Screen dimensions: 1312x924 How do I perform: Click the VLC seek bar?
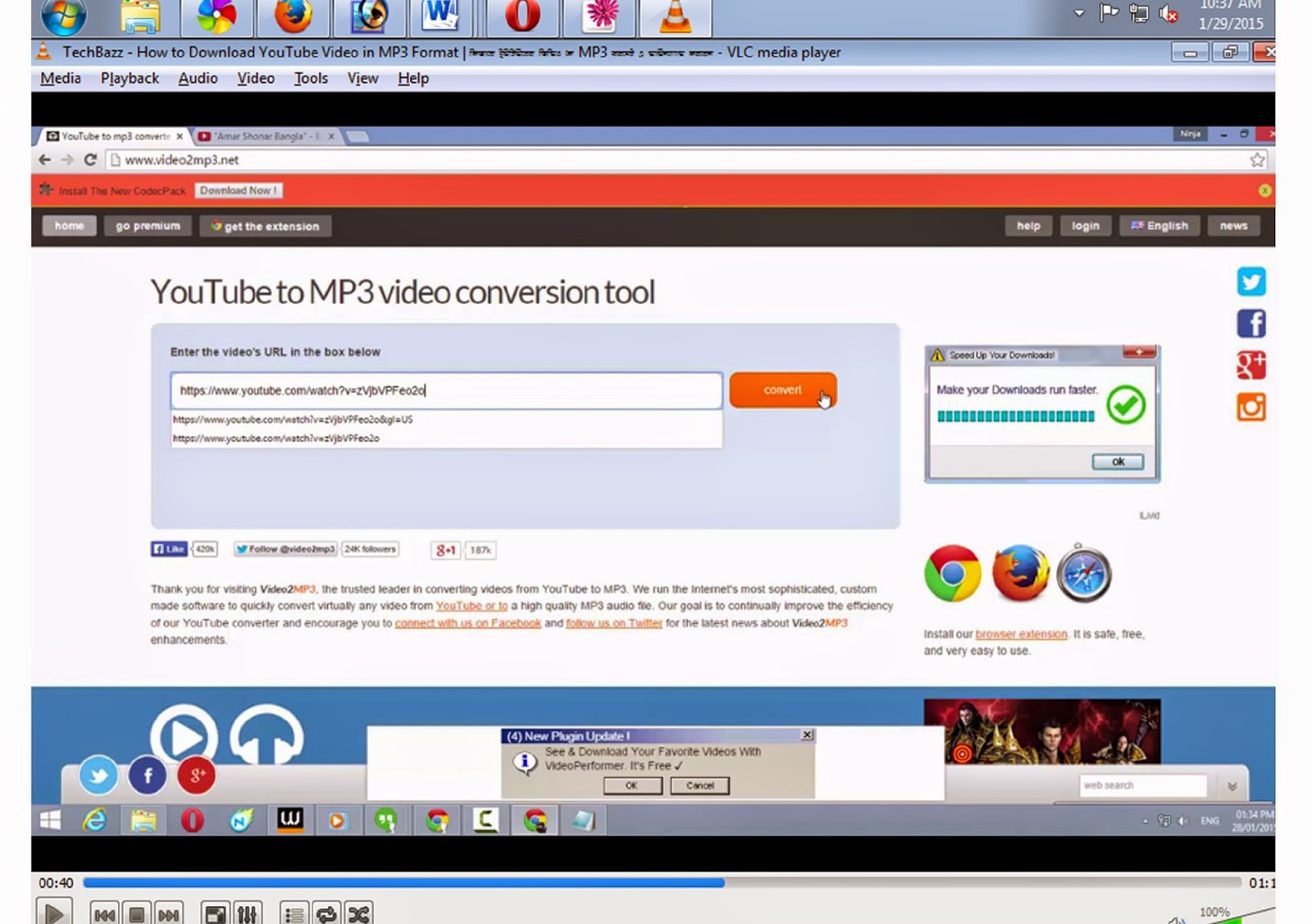(662, 883)
